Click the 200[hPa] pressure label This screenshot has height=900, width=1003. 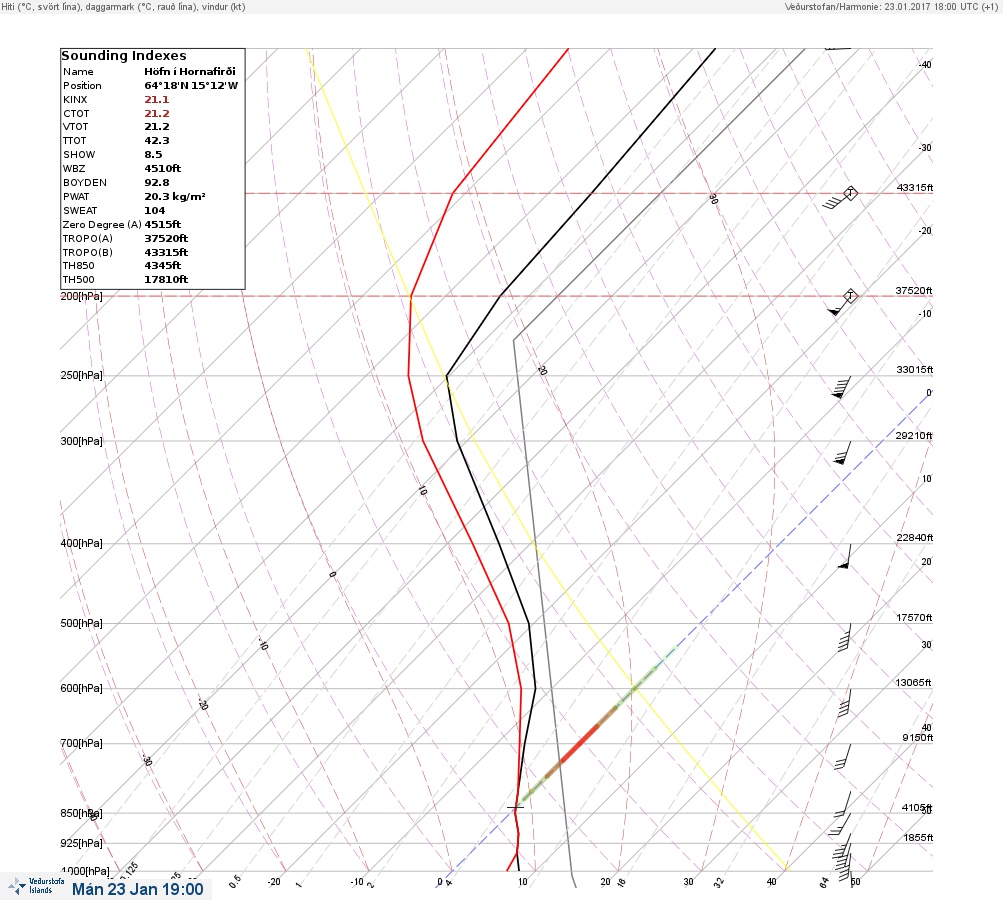[81, 296]
